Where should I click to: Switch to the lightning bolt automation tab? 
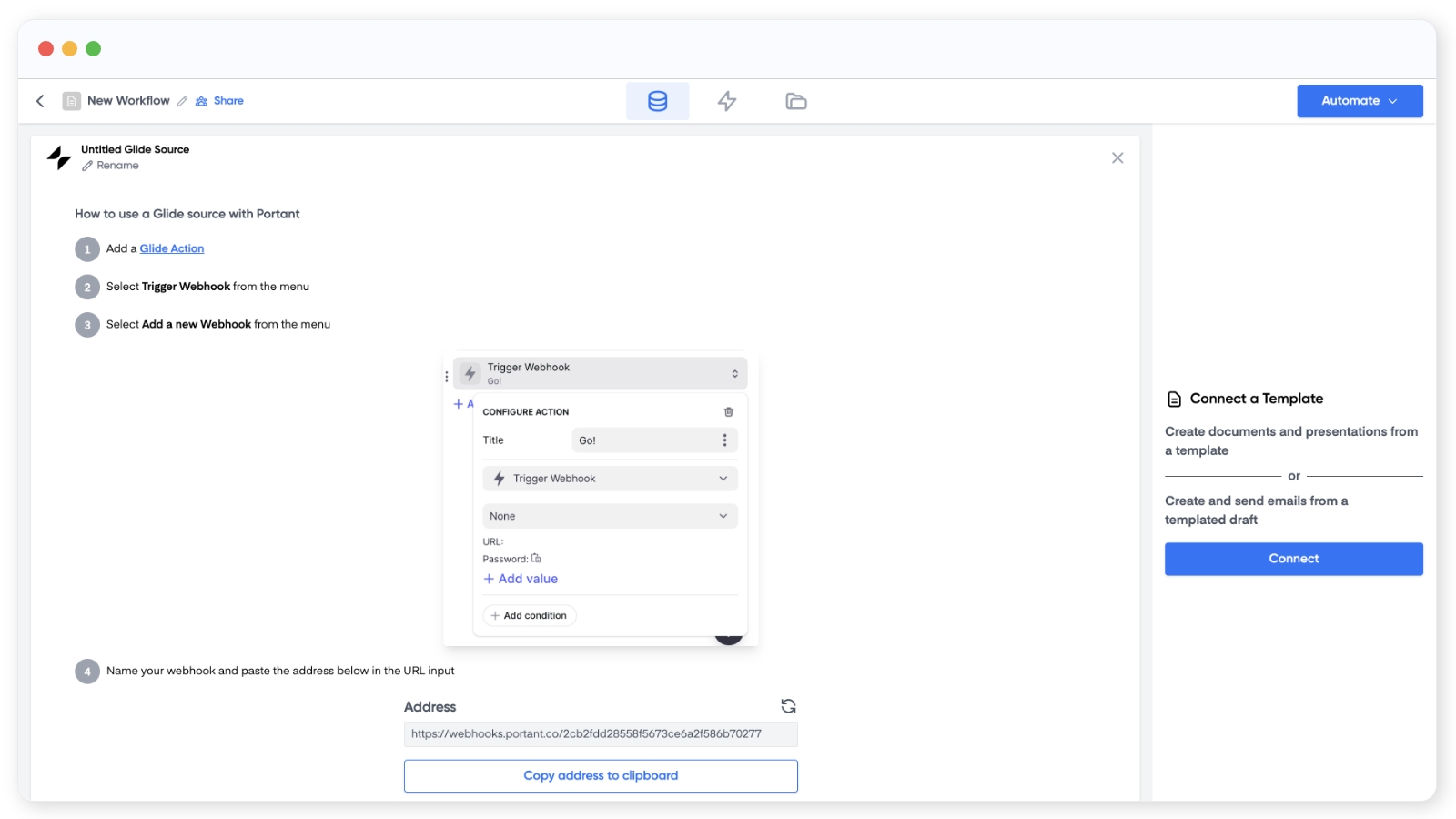(x=726, y=101)
